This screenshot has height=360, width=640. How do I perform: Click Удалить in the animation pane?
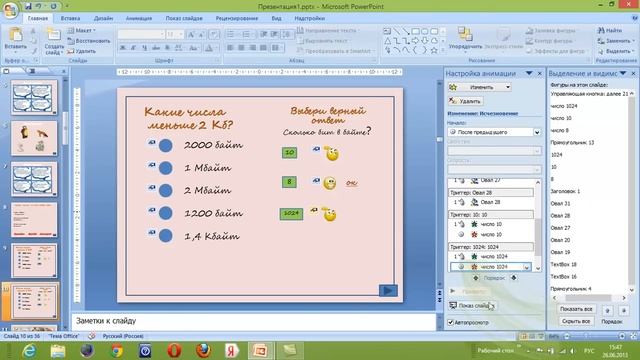click(x=466, y=101)
